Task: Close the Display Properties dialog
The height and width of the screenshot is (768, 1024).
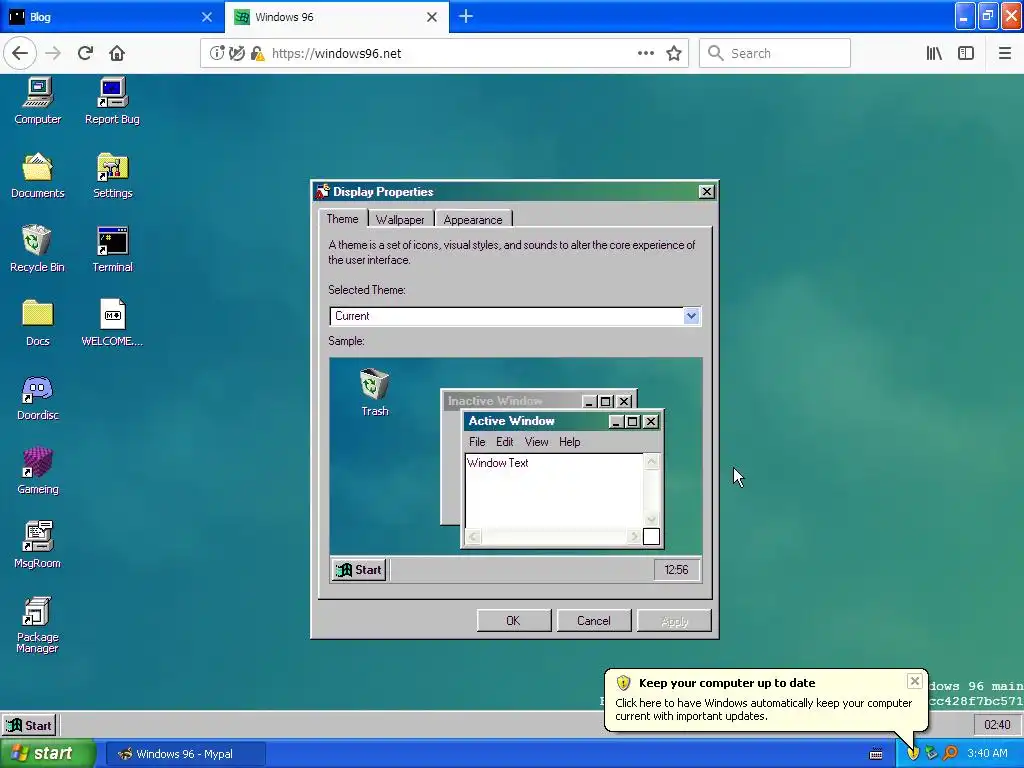Action: click(x=707, y=191)
